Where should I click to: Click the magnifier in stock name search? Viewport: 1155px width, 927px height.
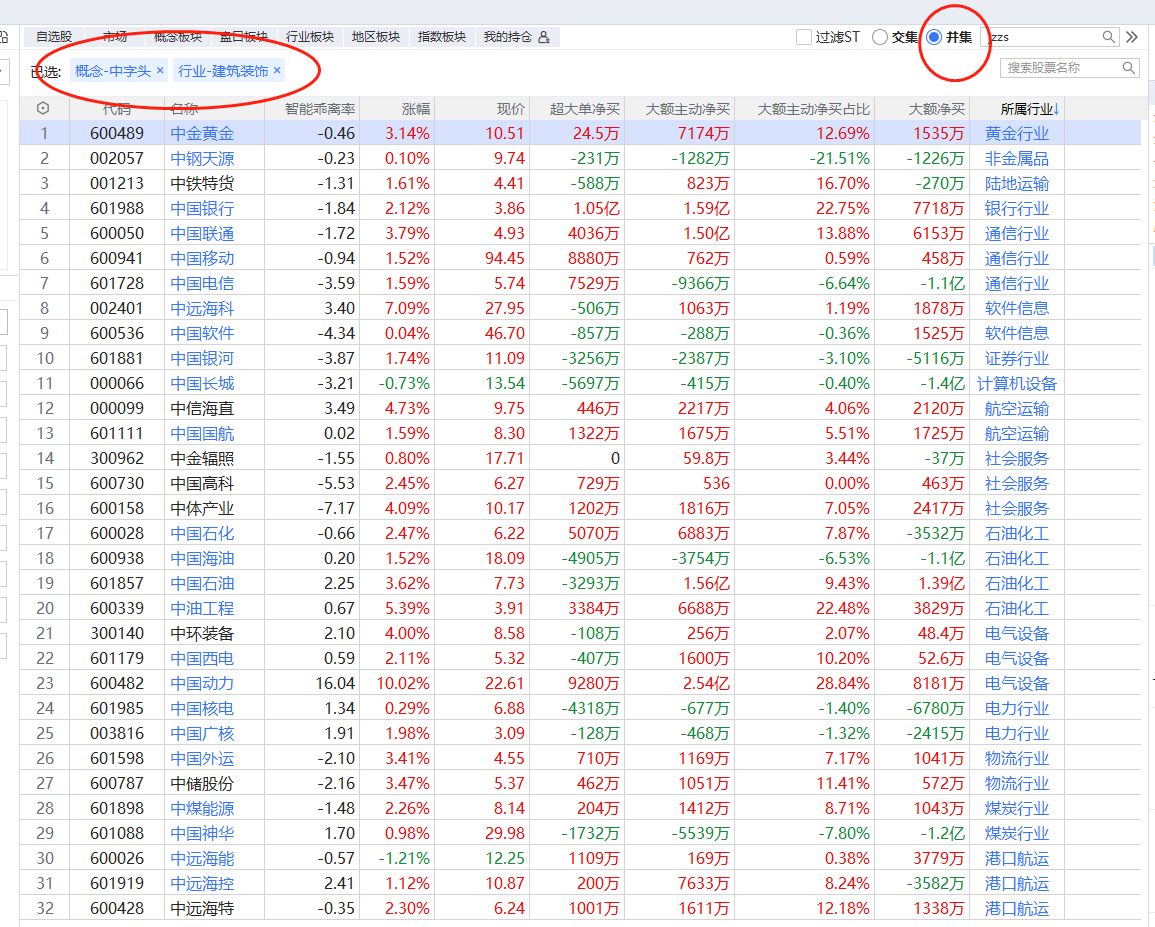click(1128, 68)
